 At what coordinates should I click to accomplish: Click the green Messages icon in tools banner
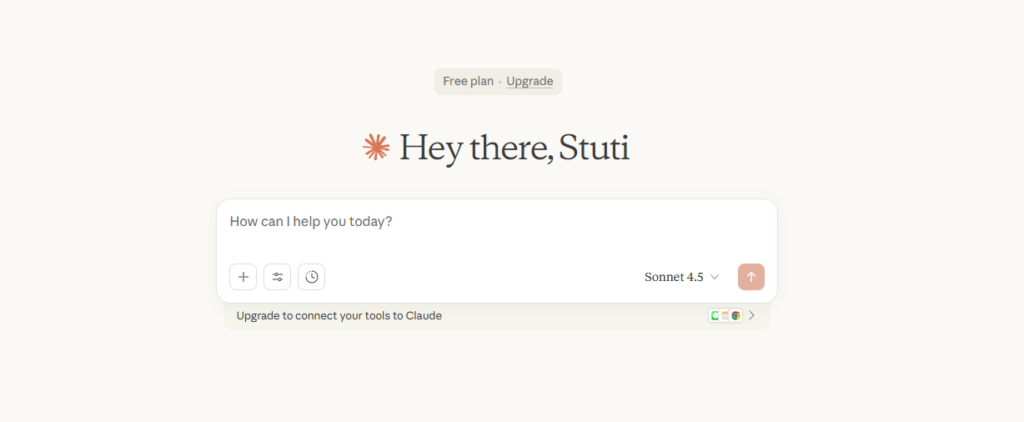pos(716,316)
